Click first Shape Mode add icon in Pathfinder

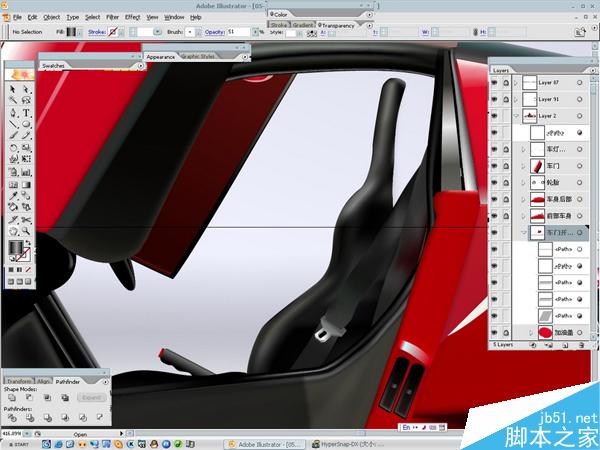coord(12,398)
